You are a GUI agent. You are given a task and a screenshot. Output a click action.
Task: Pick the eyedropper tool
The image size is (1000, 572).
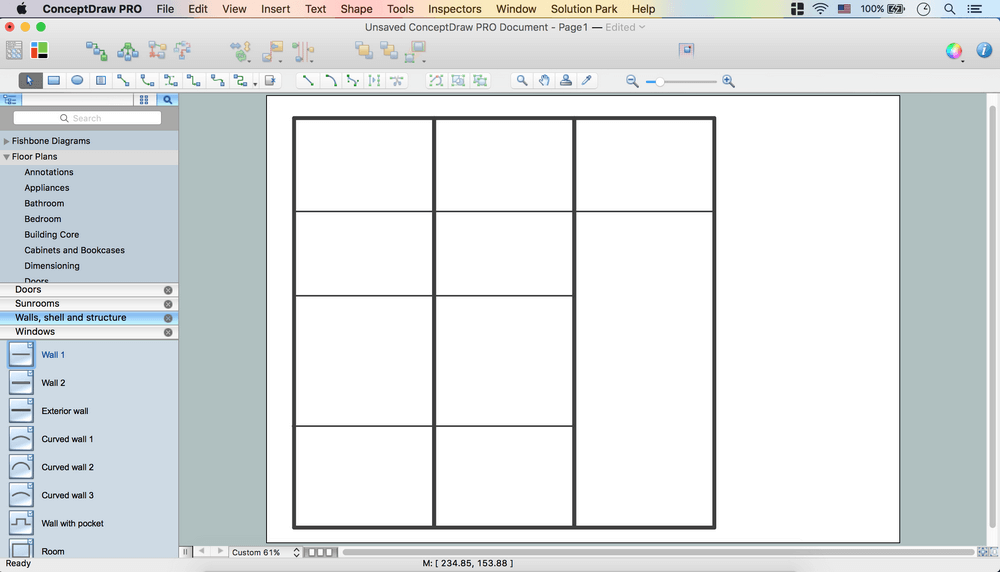click(x=588, y=81)
